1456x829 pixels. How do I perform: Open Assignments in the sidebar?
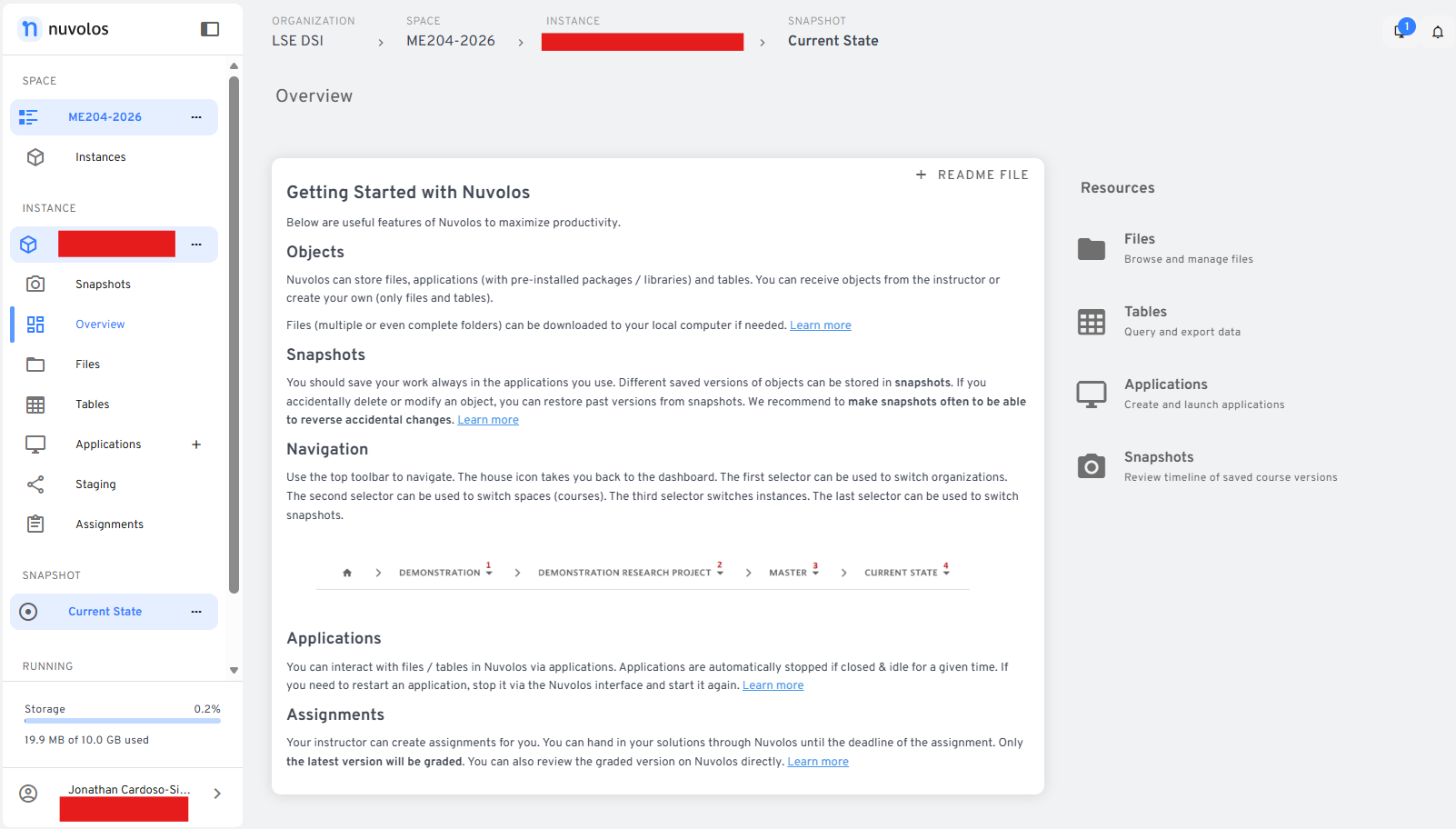click(110, 524)
